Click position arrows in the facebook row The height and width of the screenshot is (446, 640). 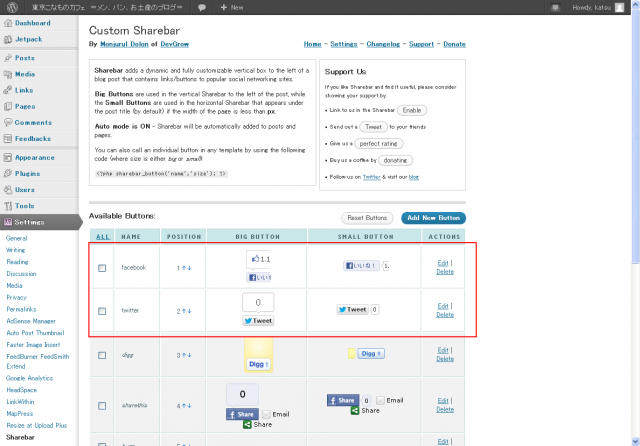[x=187, y=268]
